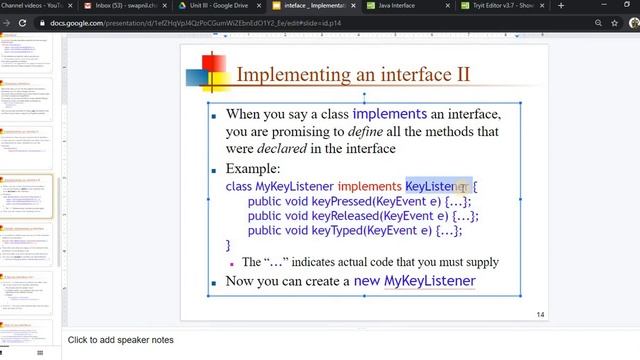Click the sub-bullet about actual code you must supply

[370, 262]
